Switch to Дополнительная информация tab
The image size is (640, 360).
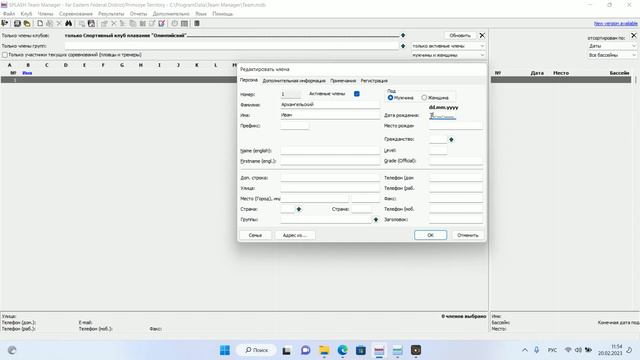tap(294, 81)
